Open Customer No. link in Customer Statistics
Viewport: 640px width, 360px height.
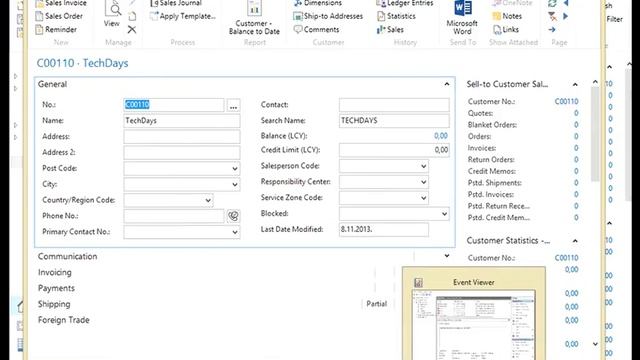pyautogui.click(x=566, y=258)
